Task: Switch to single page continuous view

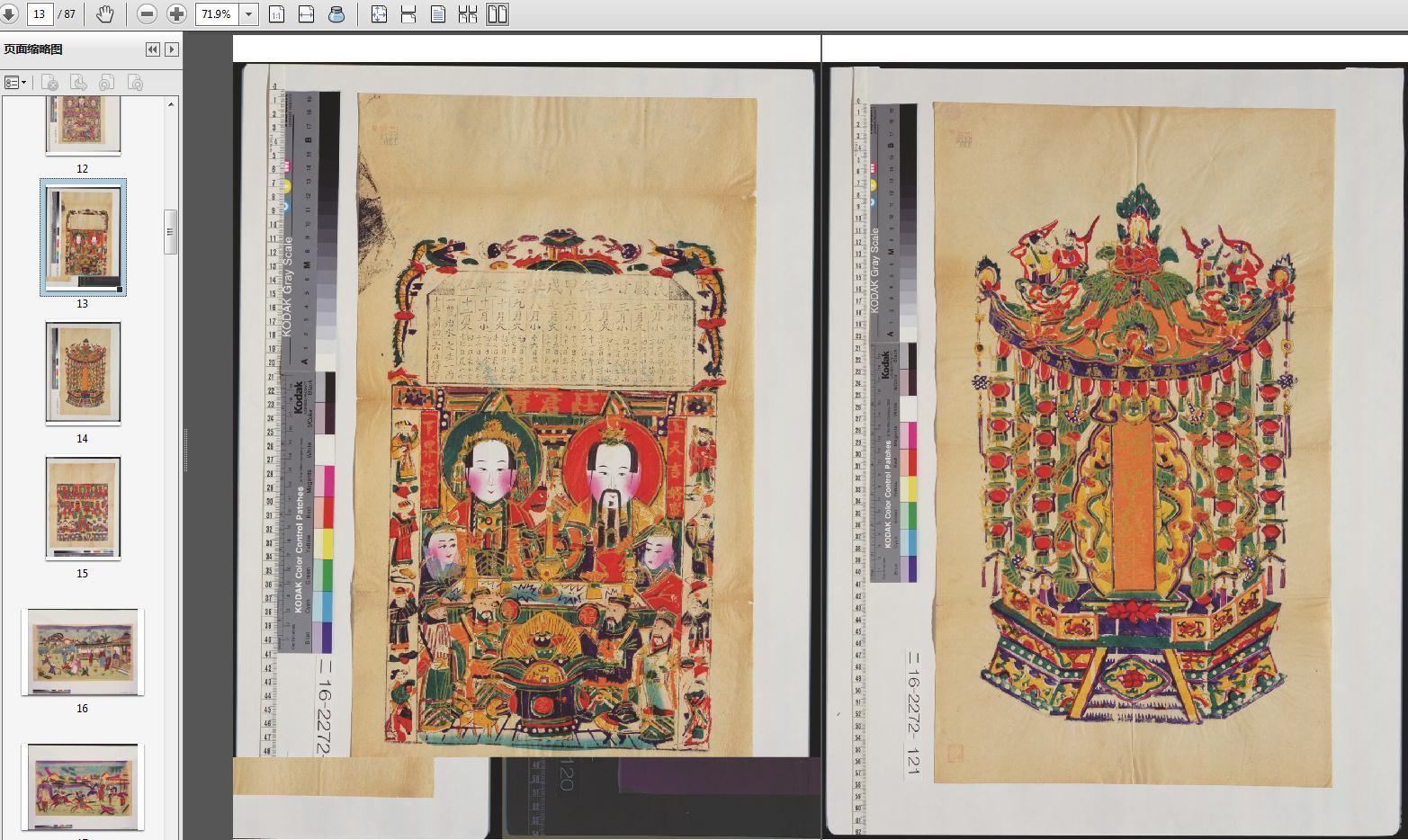Action: point(438,14)
